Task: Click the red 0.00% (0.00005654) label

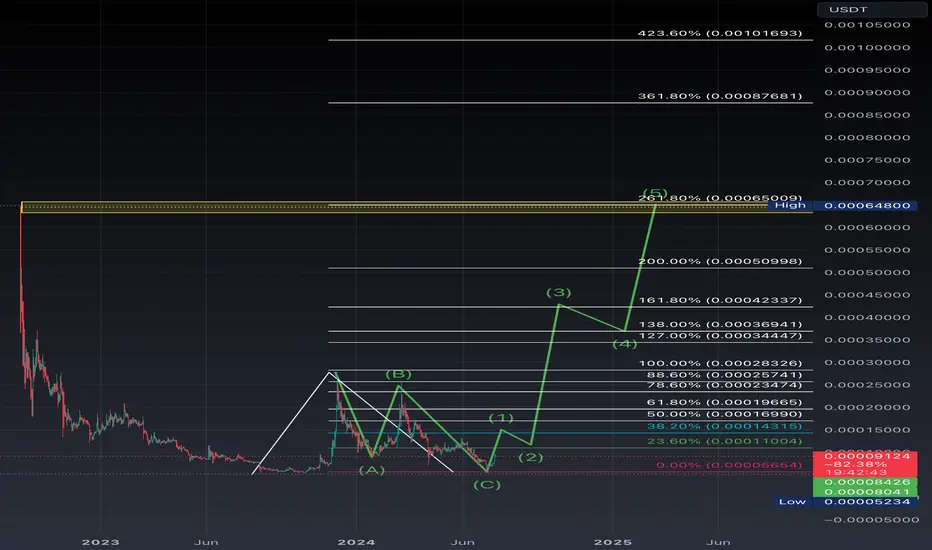Action: coord(729,465)
